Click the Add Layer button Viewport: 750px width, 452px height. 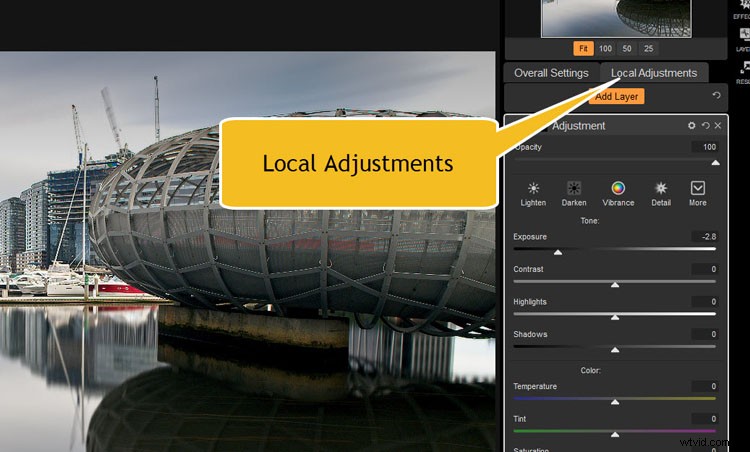tap(617, 97)
